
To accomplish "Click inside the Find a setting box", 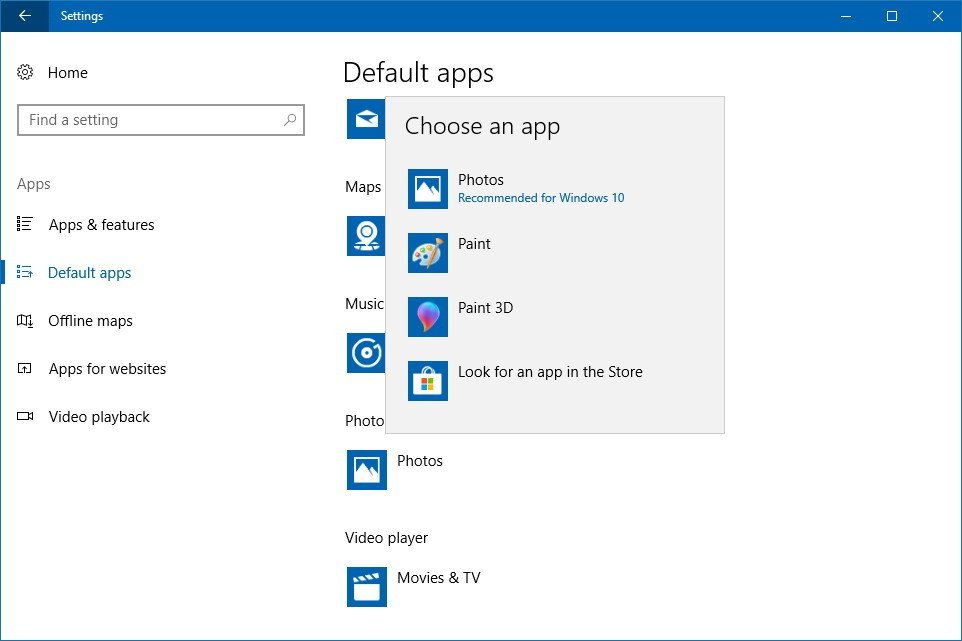I will [150, 120].
